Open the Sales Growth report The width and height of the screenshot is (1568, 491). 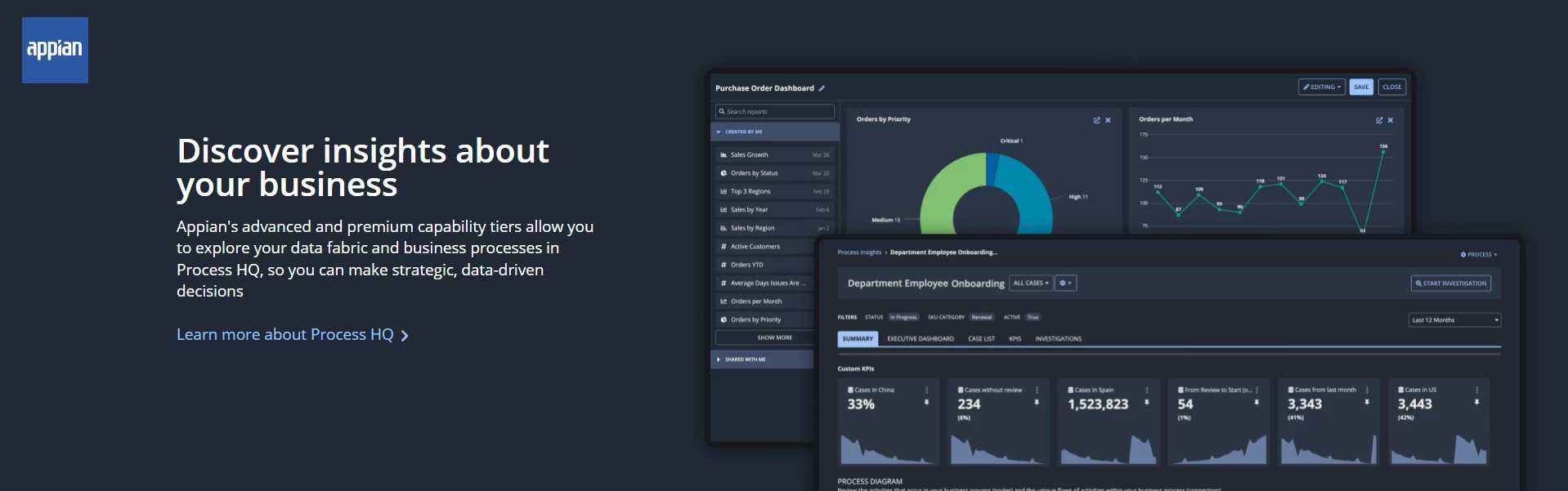coord(774,154)
